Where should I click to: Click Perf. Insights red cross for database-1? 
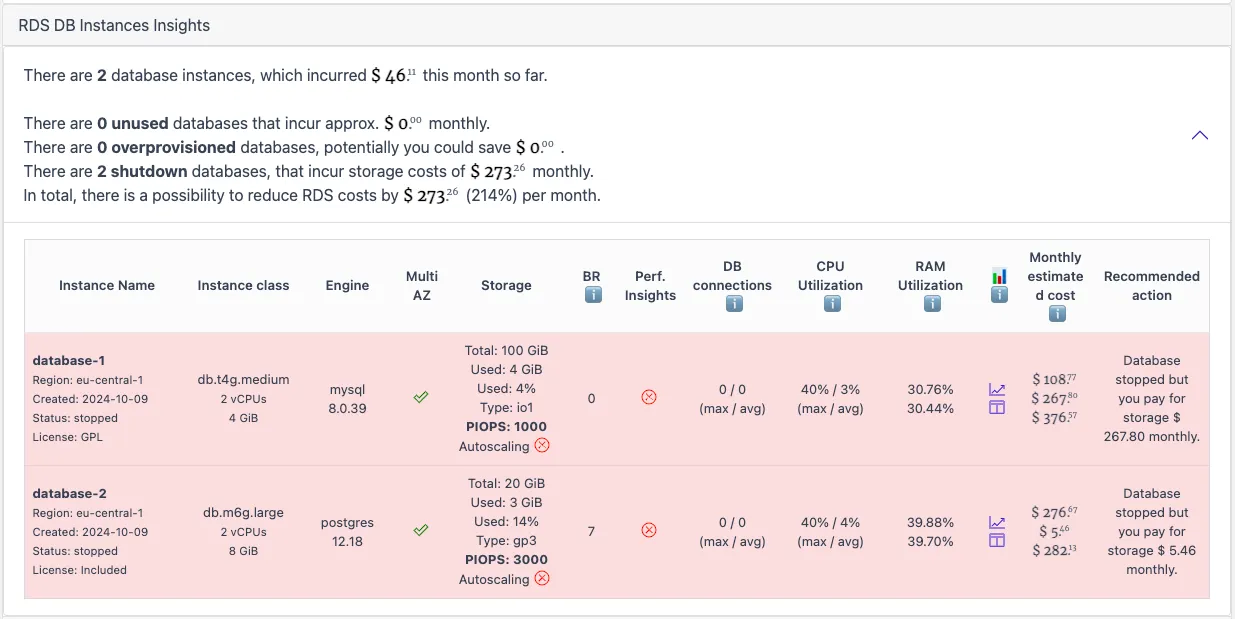(x=649, y=398)
